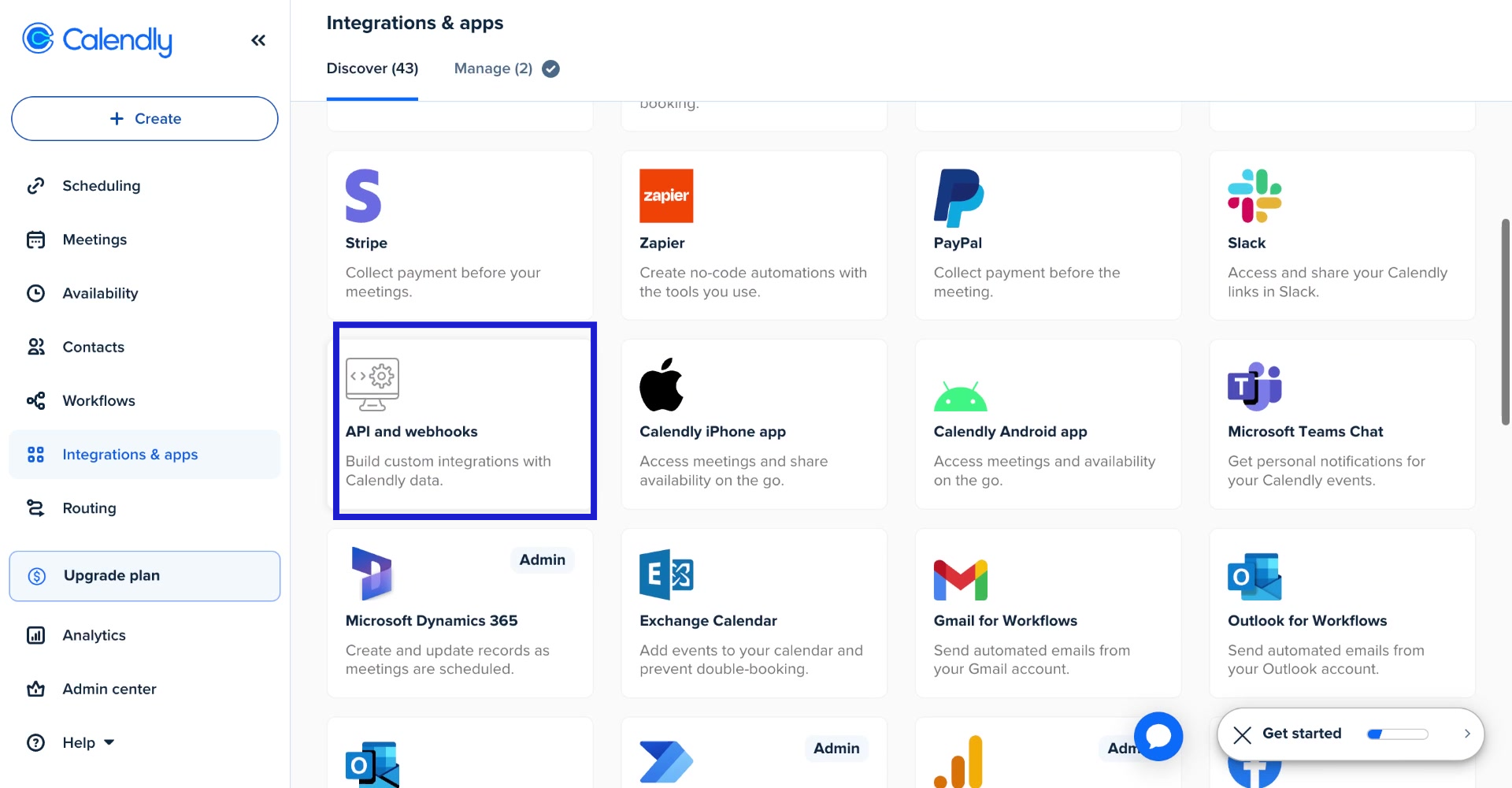Open the Microsoft Teams Chat icon

tap(1254, 385)
